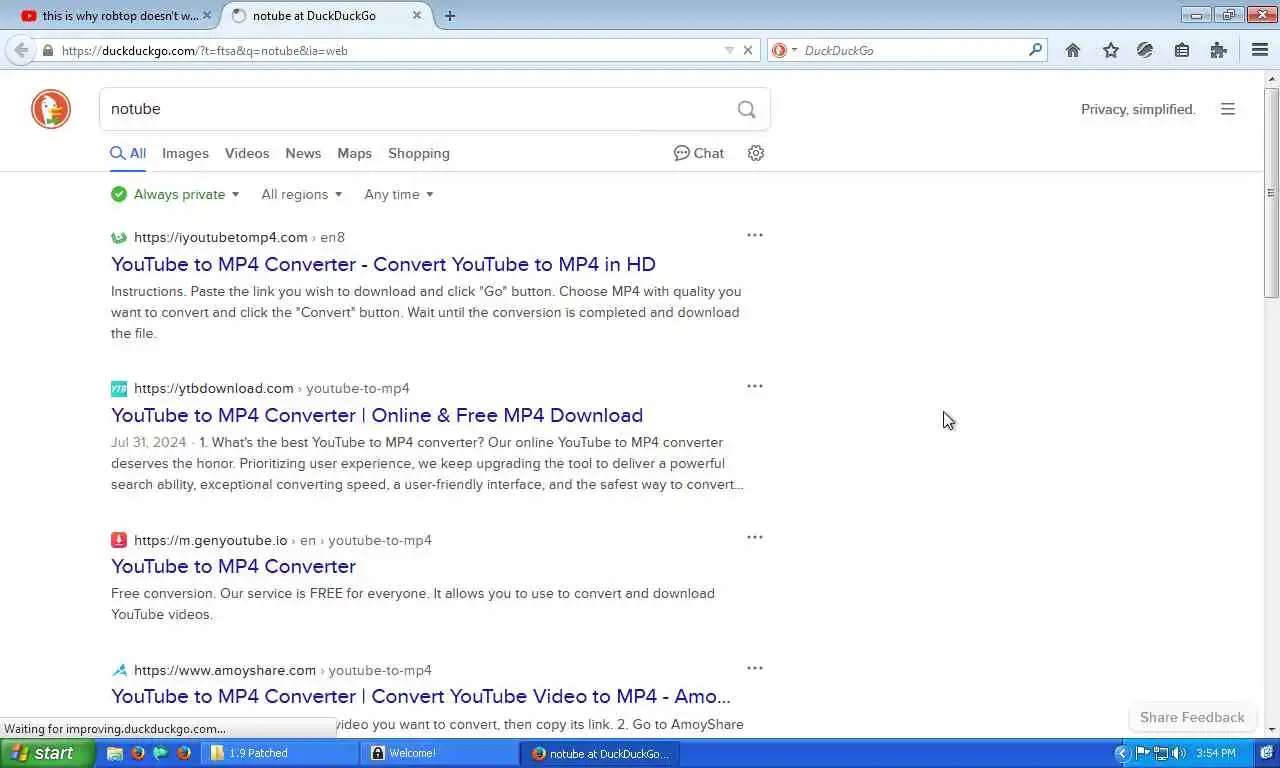Screen dimensions: 1280x768
Task: Open more options for ytbdownload.com result
Action: point(755,386)
